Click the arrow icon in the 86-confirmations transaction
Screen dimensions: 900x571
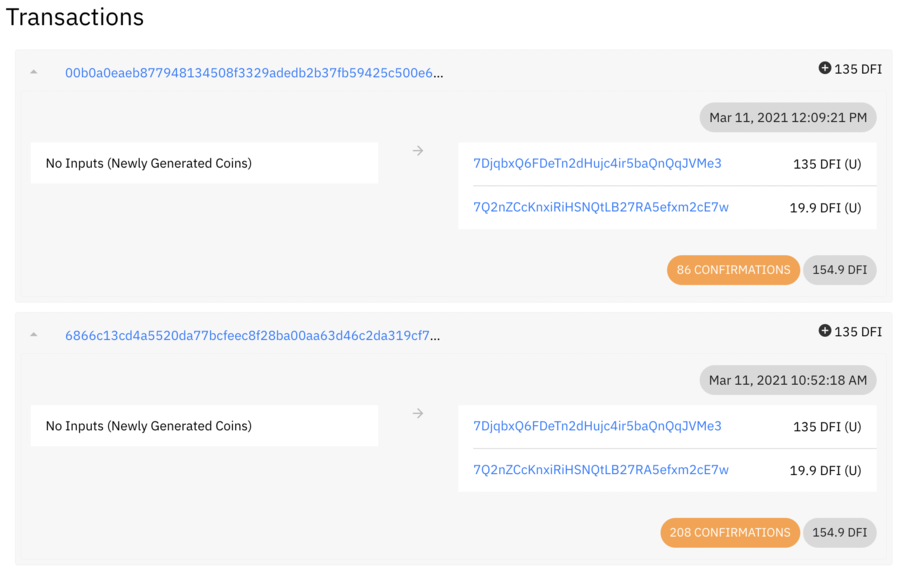(x=418, y=151)
